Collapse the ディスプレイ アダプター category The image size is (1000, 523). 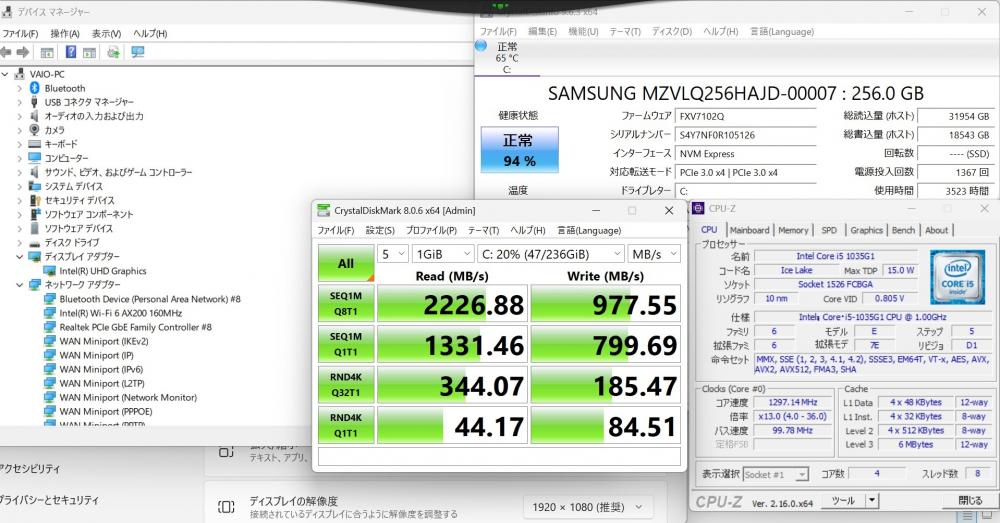(20, 256)
